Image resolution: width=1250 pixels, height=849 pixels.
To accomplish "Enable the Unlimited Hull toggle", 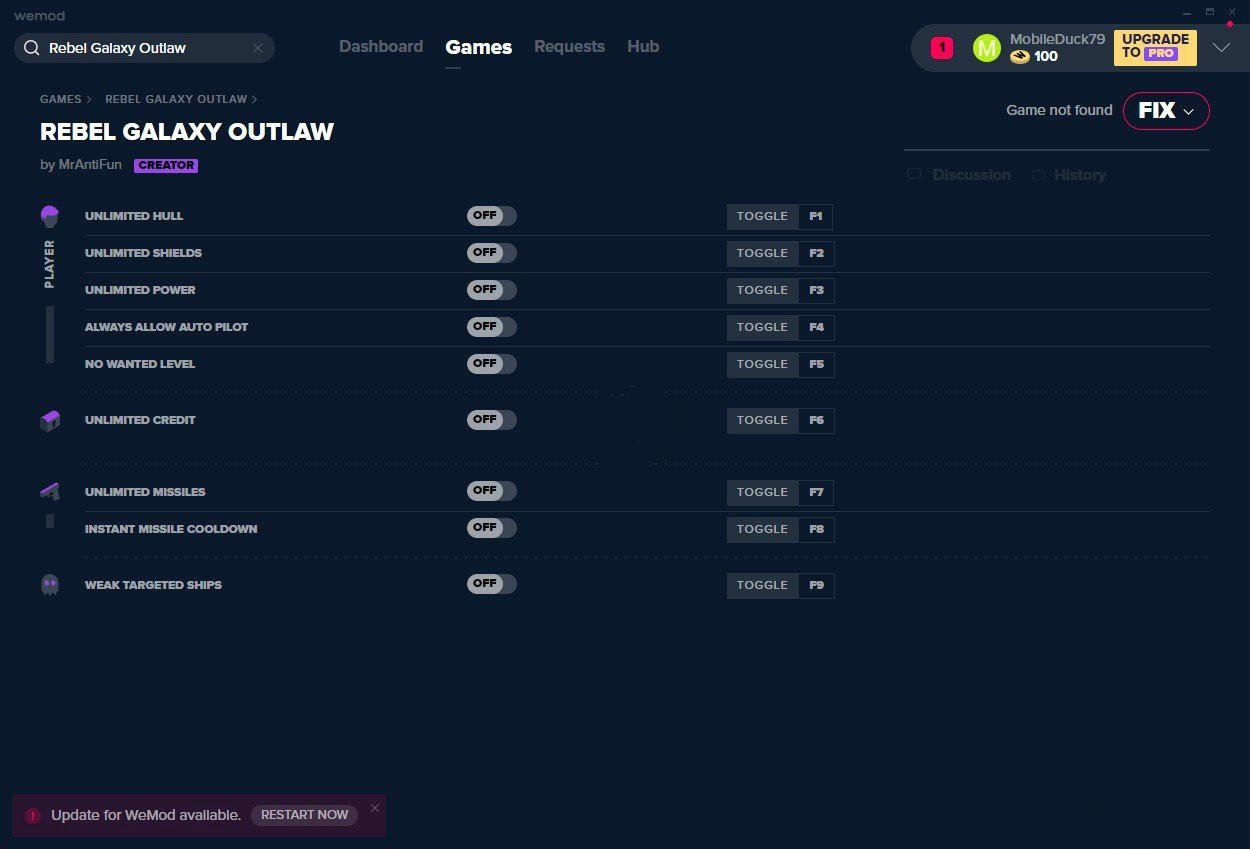I will click(x=491, y=216).
